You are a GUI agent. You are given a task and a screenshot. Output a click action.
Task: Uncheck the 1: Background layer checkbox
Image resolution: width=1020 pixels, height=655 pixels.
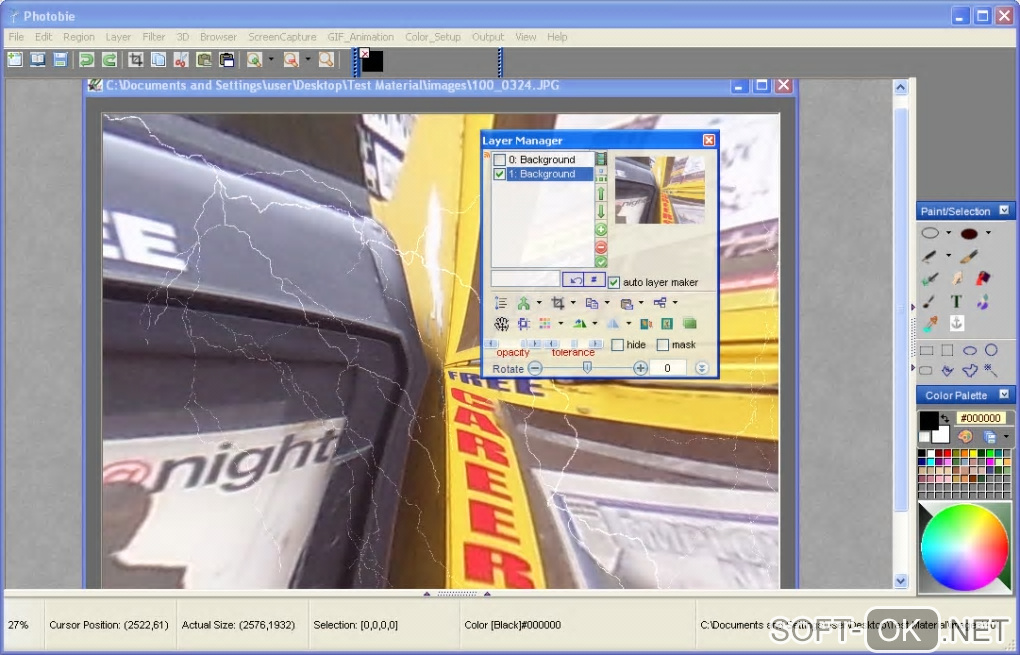pyautogui.click(x=500, y=174)
